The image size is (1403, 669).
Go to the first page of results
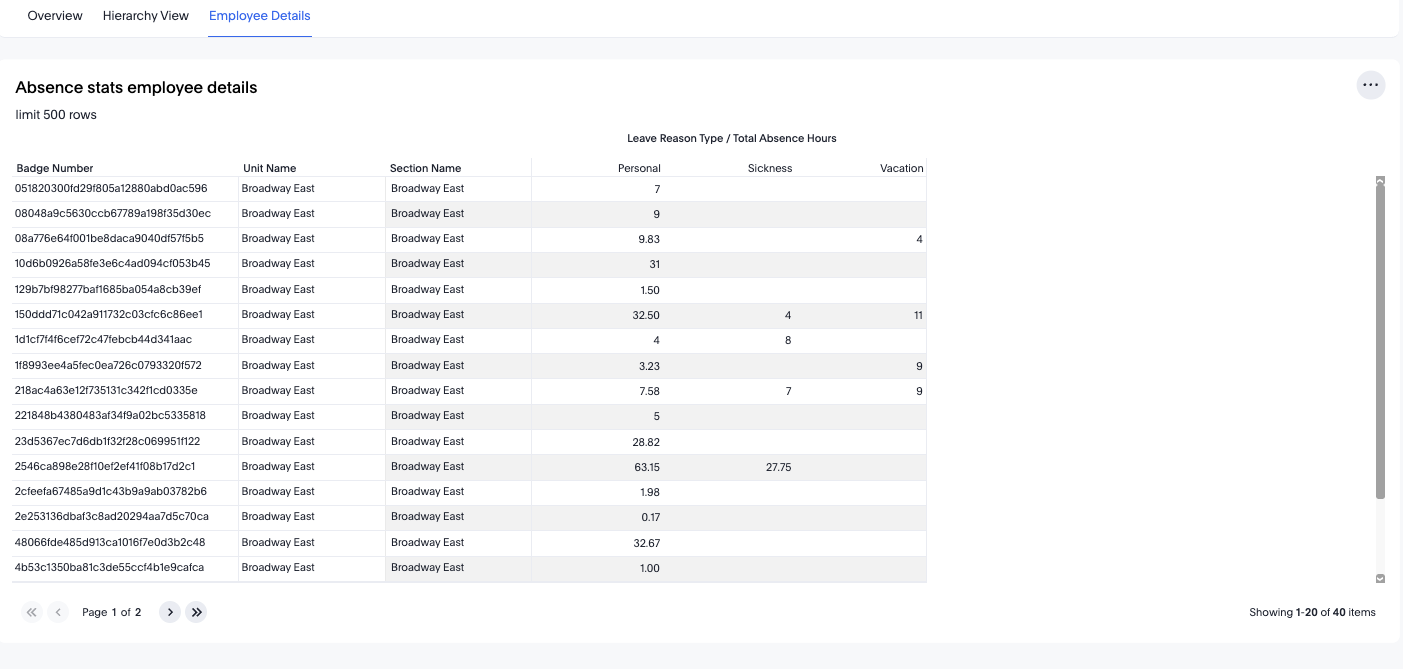(32, 612)
